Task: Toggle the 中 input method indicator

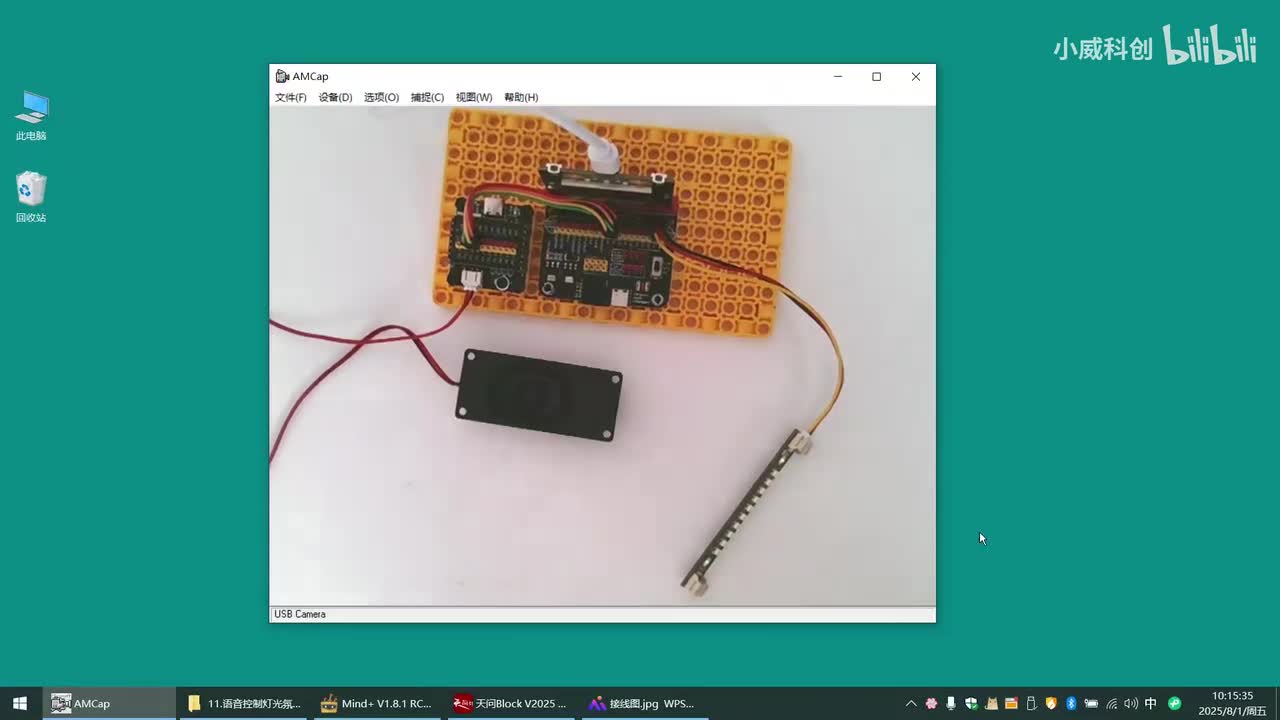Action: 1151,703
